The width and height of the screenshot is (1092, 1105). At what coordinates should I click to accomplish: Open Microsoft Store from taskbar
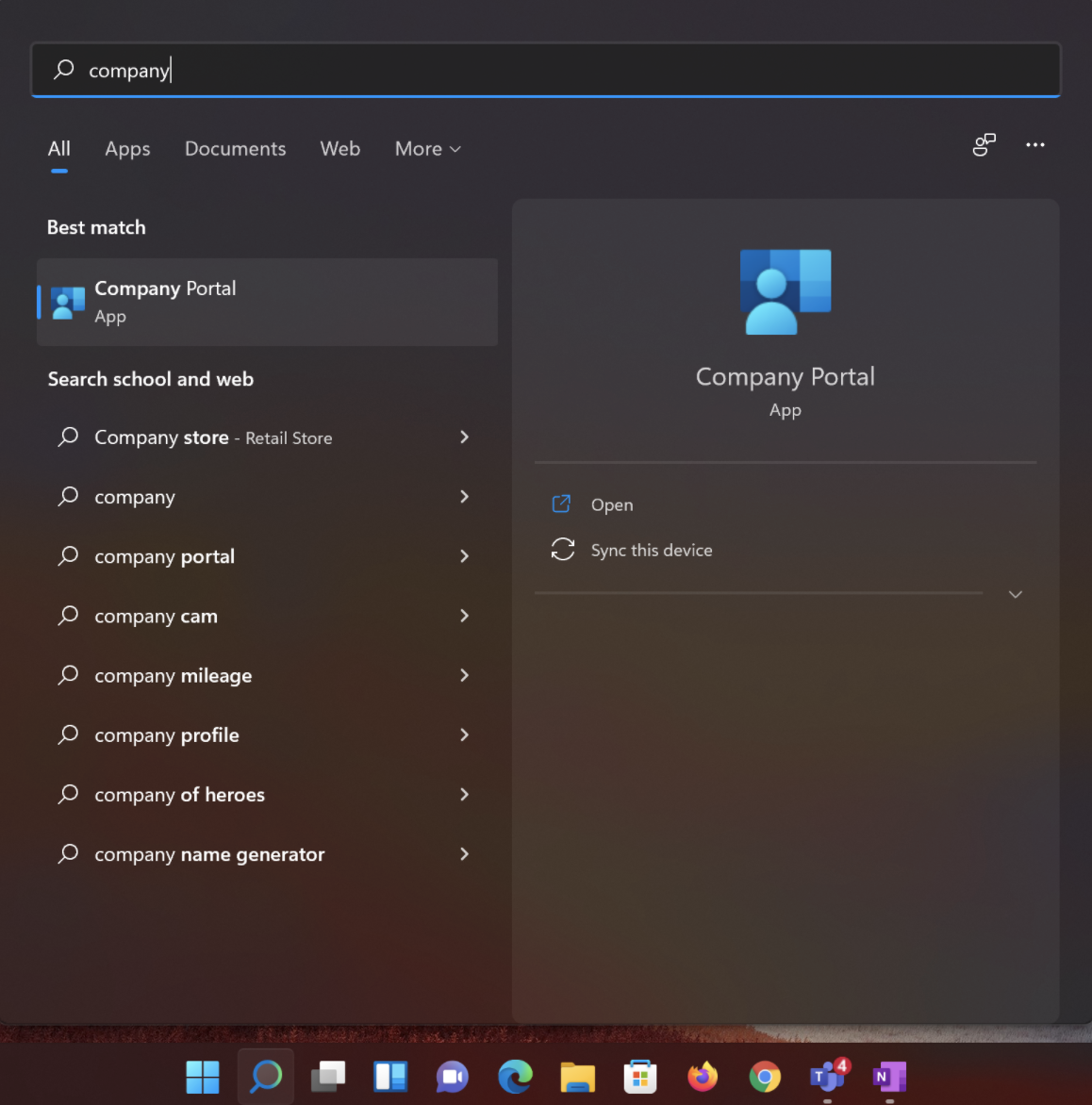click(639, 1076)
